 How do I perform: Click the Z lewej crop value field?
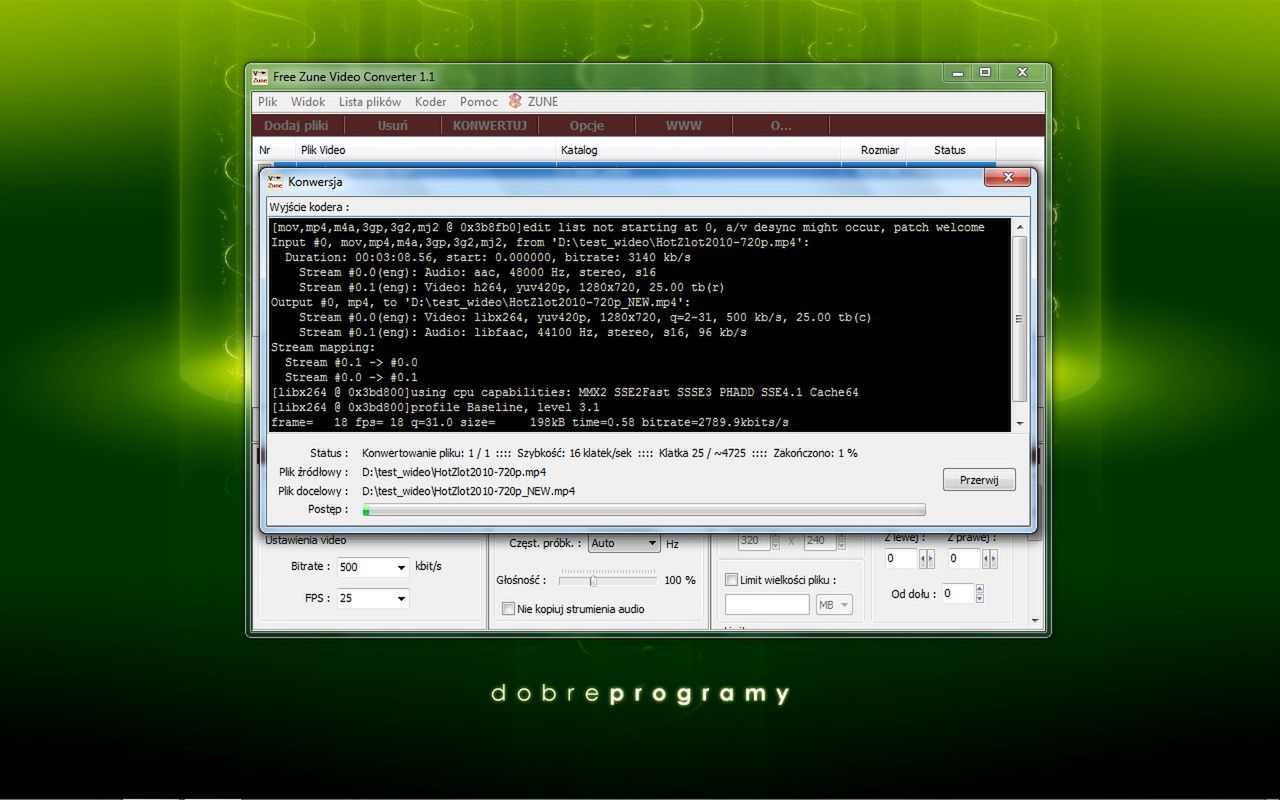coord(900,559)
